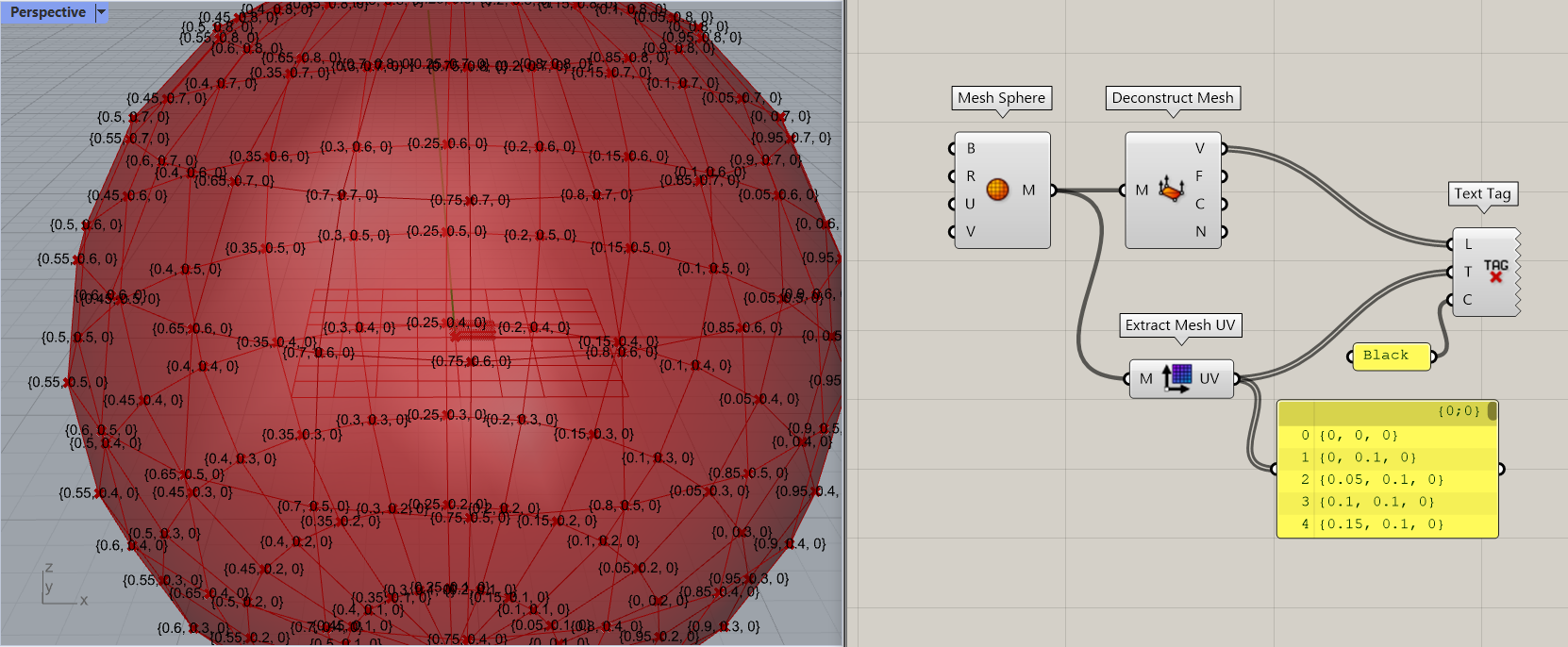Image resolution: width=1568 pixels, height=647 pixels.
Task: Click the UV output of Extract Mesh UV
Action: point(1209,378)
